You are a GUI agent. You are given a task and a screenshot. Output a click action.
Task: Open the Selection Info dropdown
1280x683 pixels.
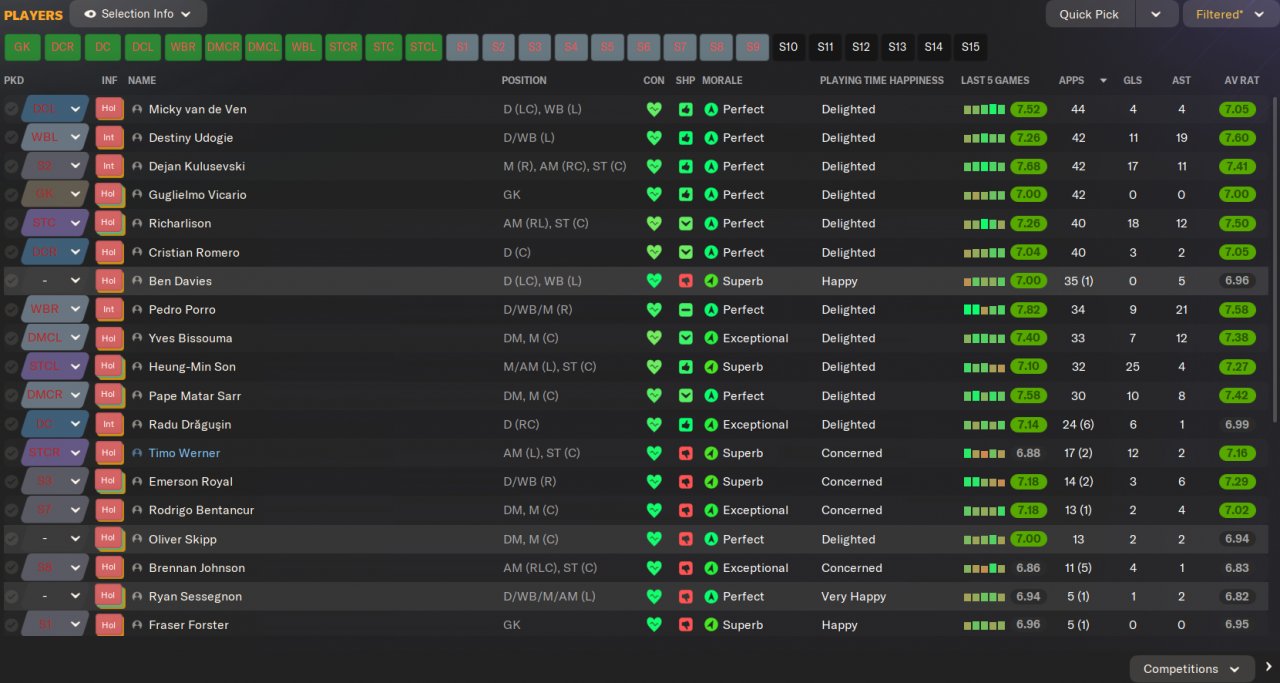138,14
